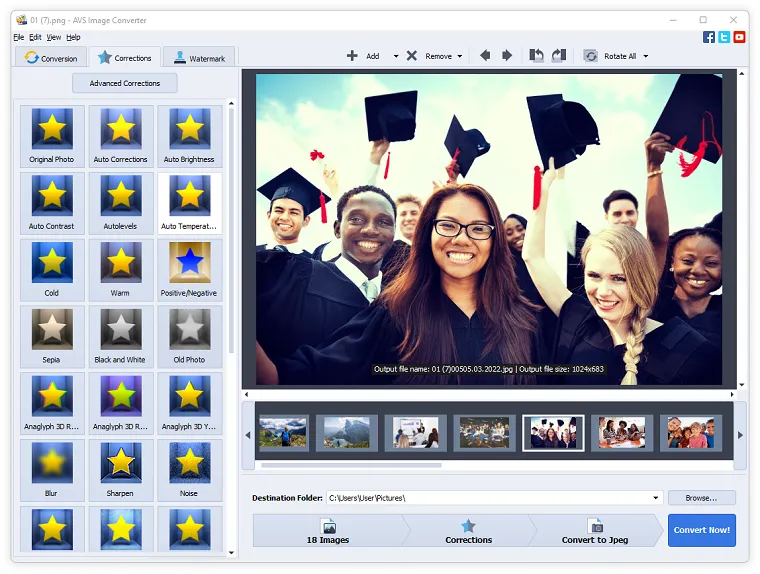Switch to the Conversion tab
760x574 pixels.
tap(51, 57)
